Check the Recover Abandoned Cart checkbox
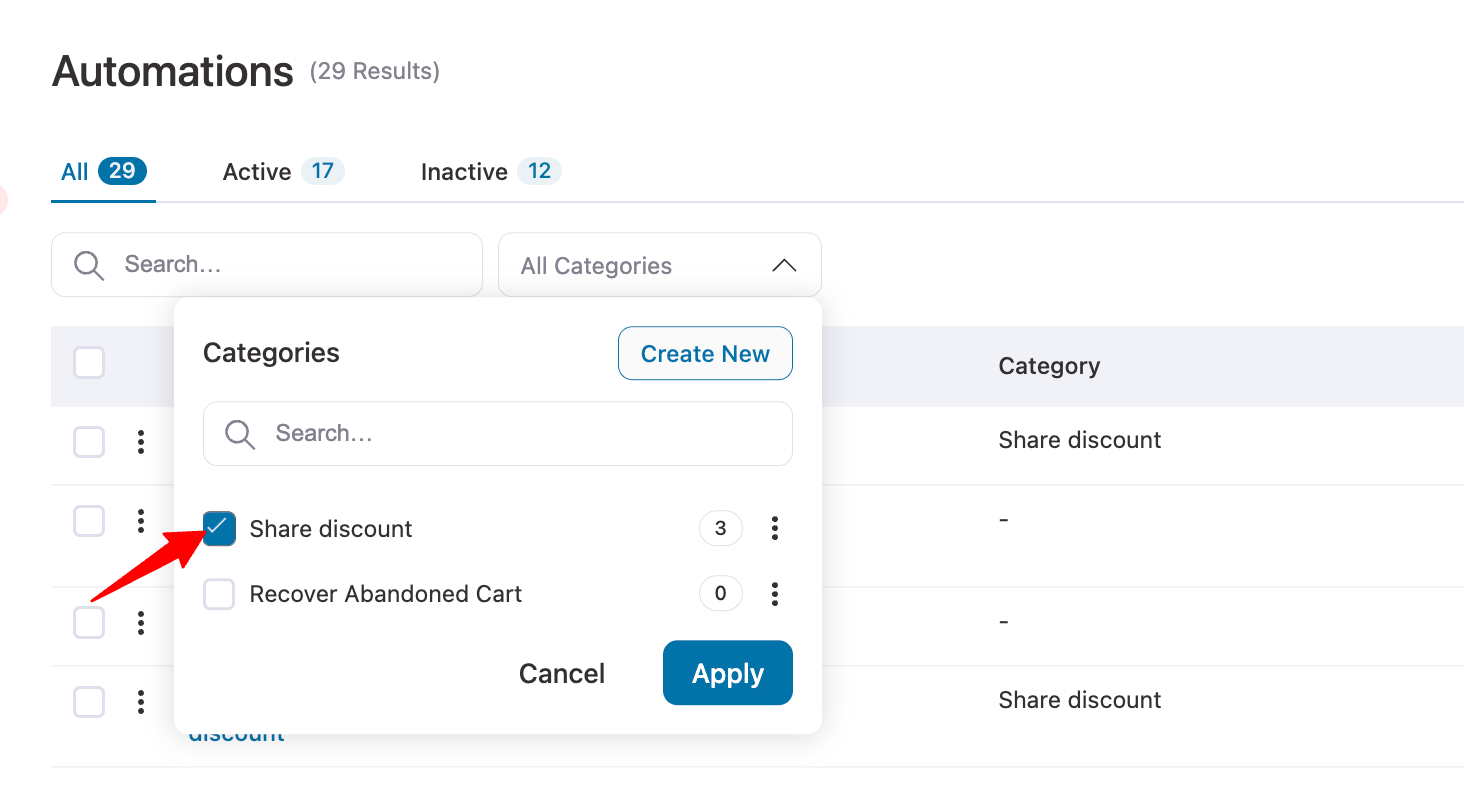1464x786 pixels. [219, 595]
